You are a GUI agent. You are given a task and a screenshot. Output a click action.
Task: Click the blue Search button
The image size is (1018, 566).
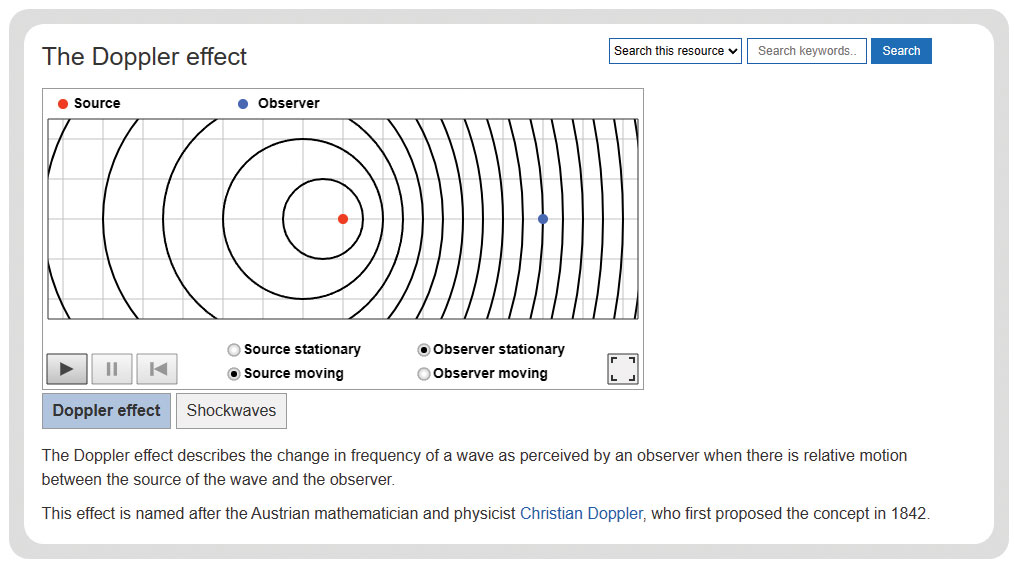pos(901,51)
